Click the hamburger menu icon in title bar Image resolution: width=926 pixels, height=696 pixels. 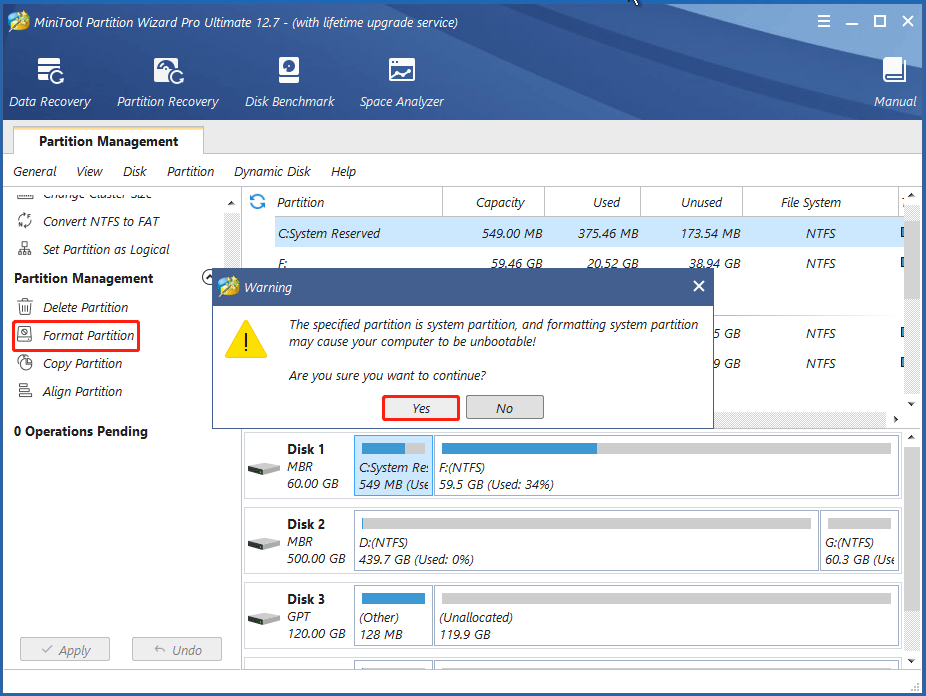[824, 22]
